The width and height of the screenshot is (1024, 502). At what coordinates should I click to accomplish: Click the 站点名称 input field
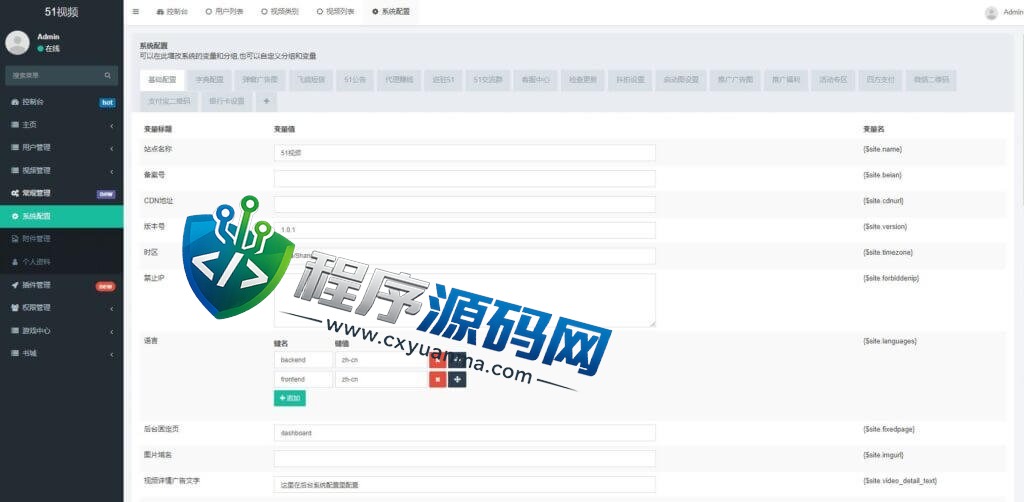[x=464, y=153]
